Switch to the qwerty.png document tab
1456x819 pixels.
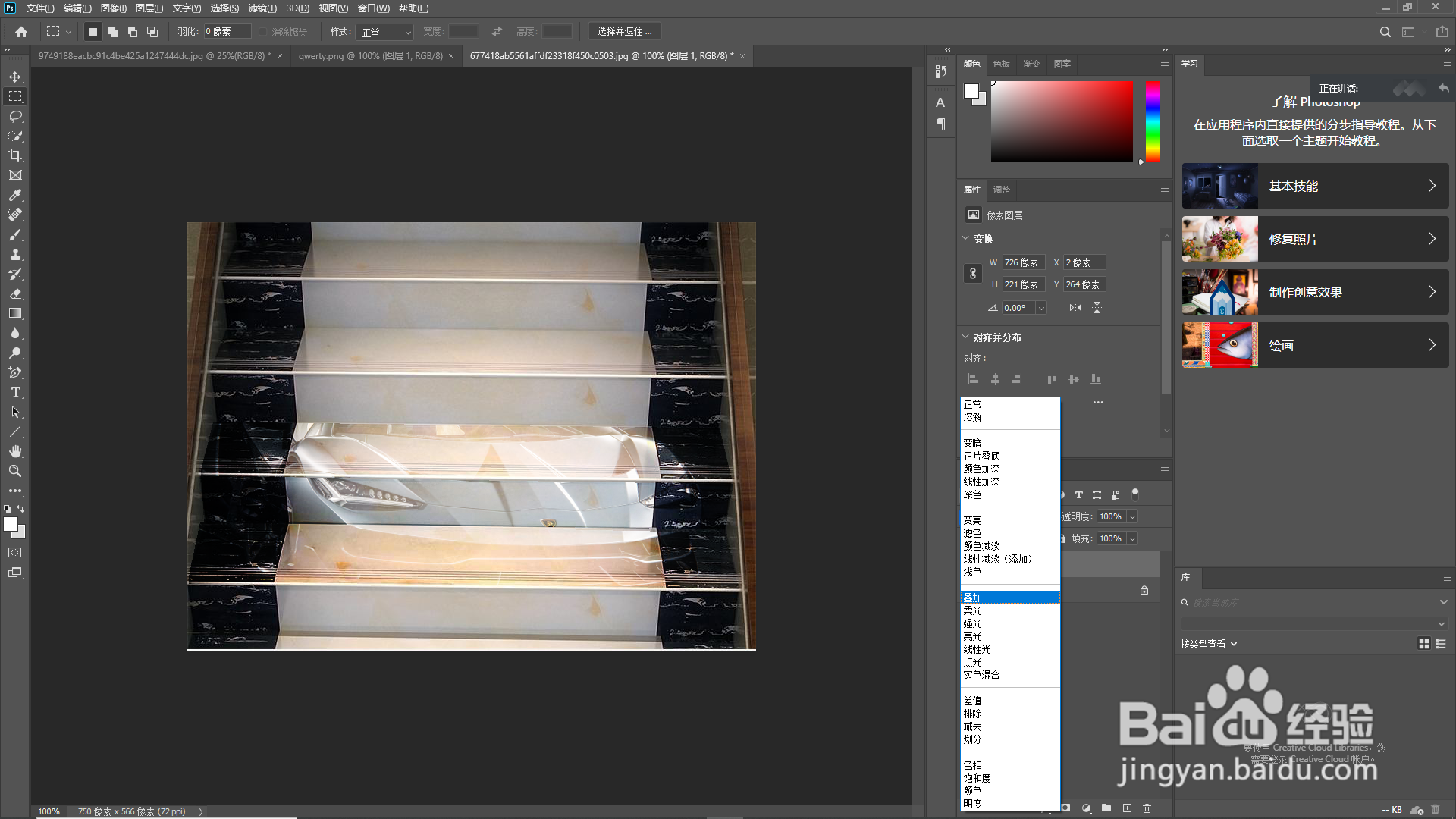[370, 56]
